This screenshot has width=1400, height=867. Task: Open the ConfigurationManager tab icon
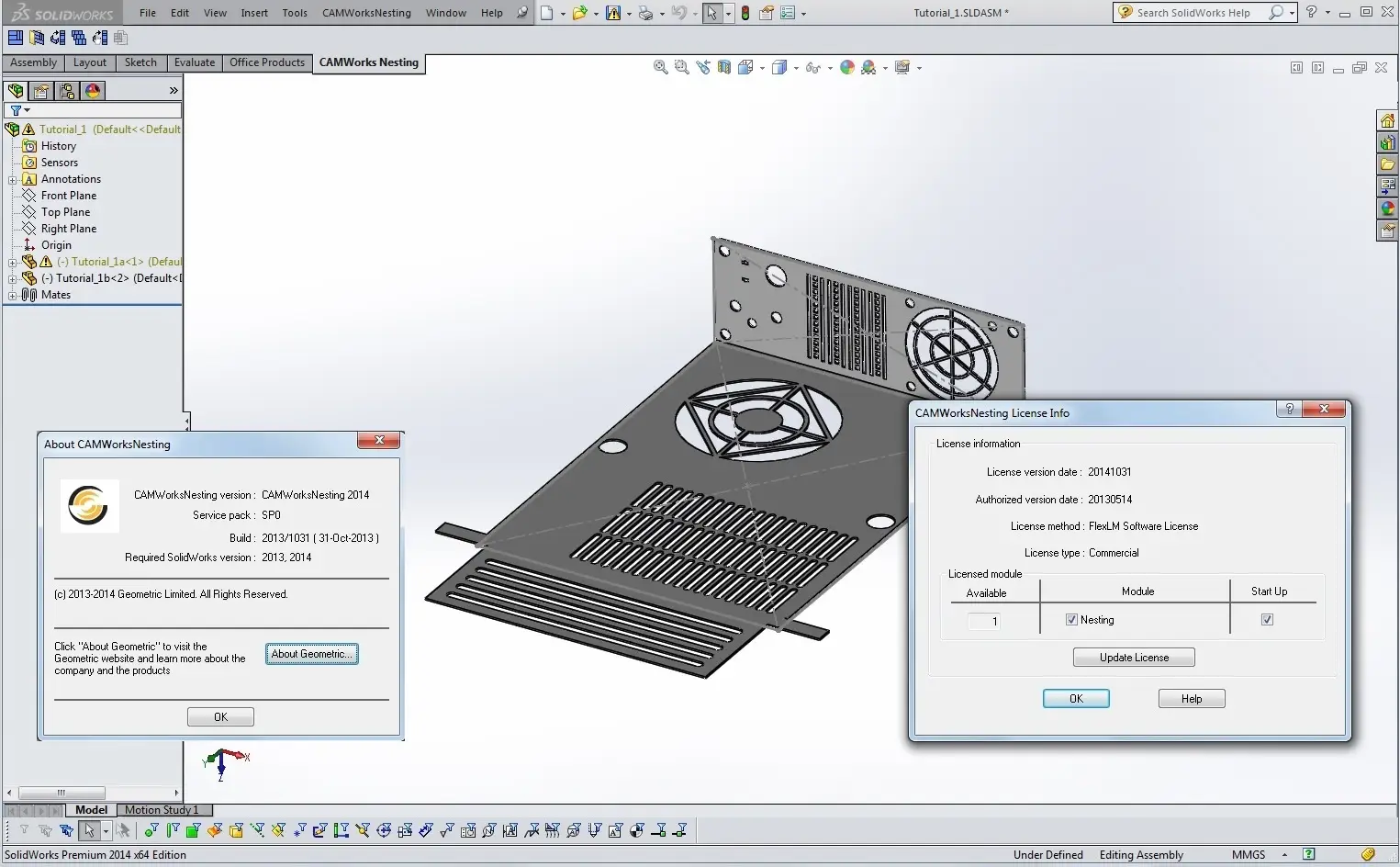pyautogui.click(x=67, y=91)
